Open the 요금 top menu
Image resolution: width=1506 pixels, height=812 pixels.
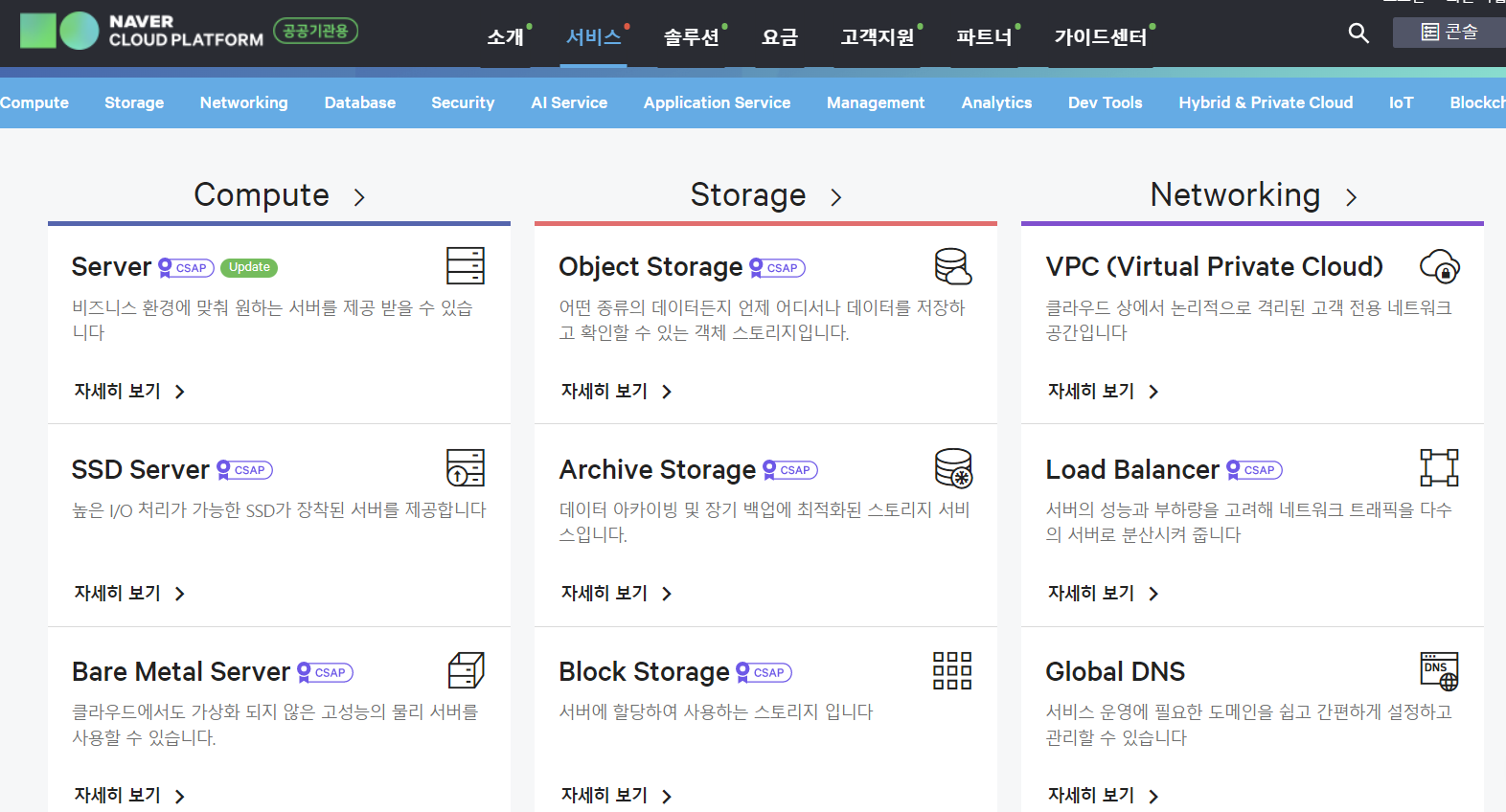click(780, 37)
